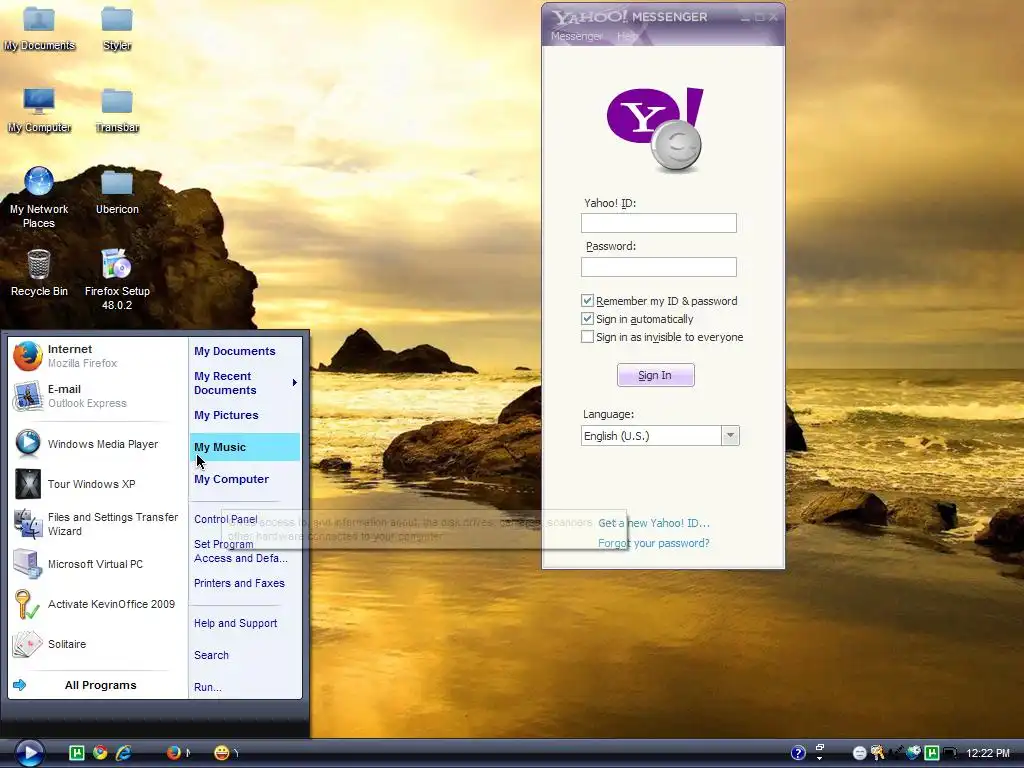Uncheck Sign in automatically
This screenshot has width=1024, height=768.
587,319
